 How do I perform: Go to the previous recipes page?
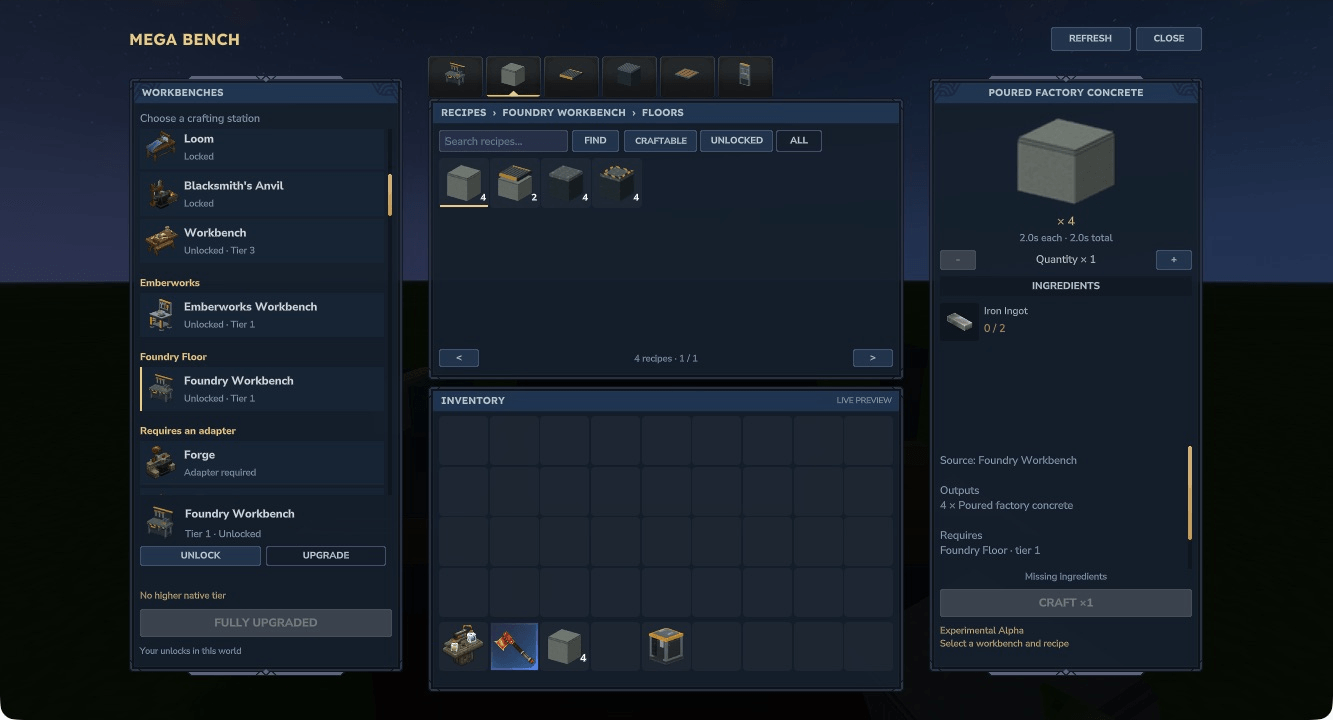coord(459,358)
